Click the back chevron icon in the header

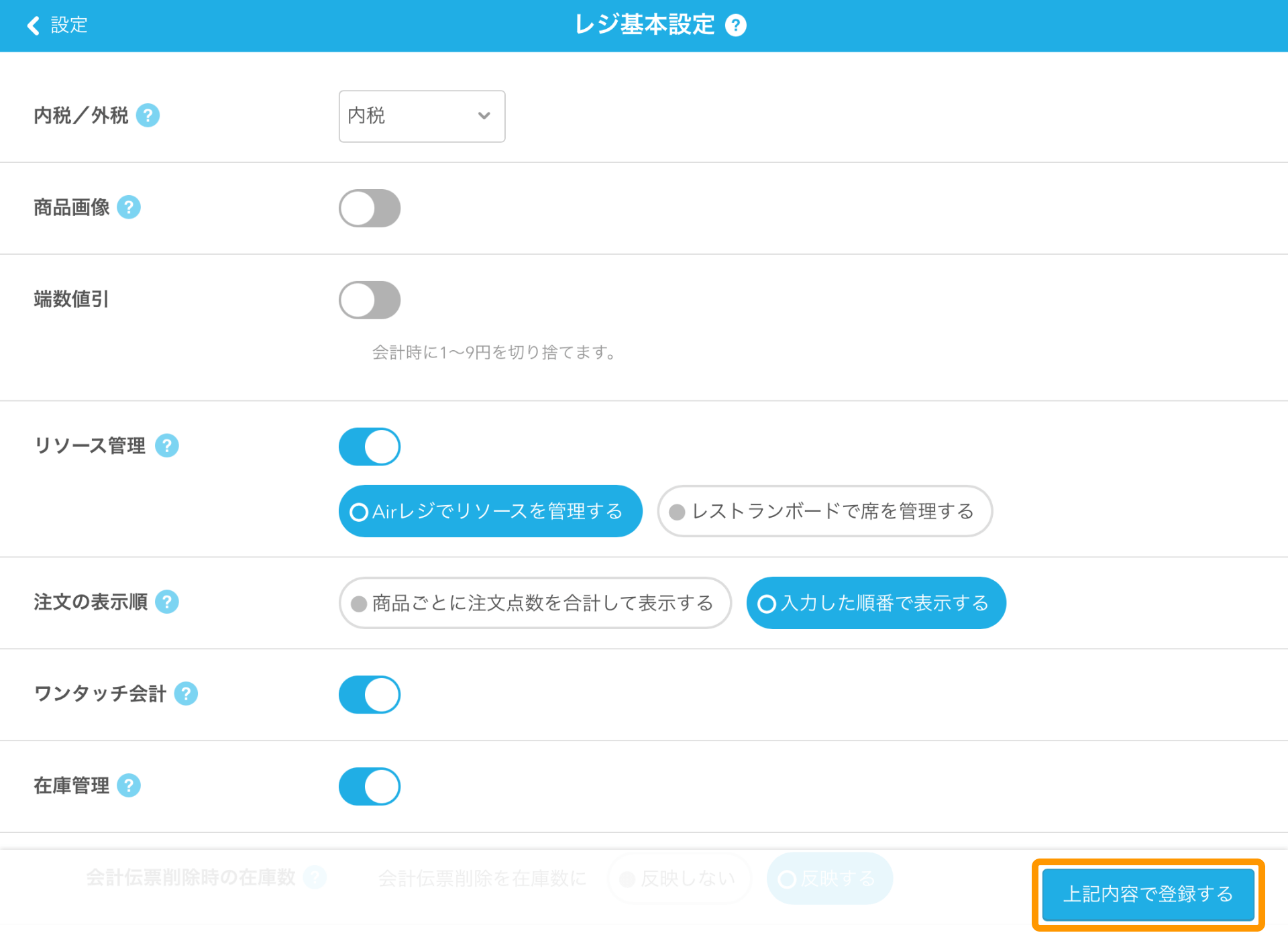(33, 25)
